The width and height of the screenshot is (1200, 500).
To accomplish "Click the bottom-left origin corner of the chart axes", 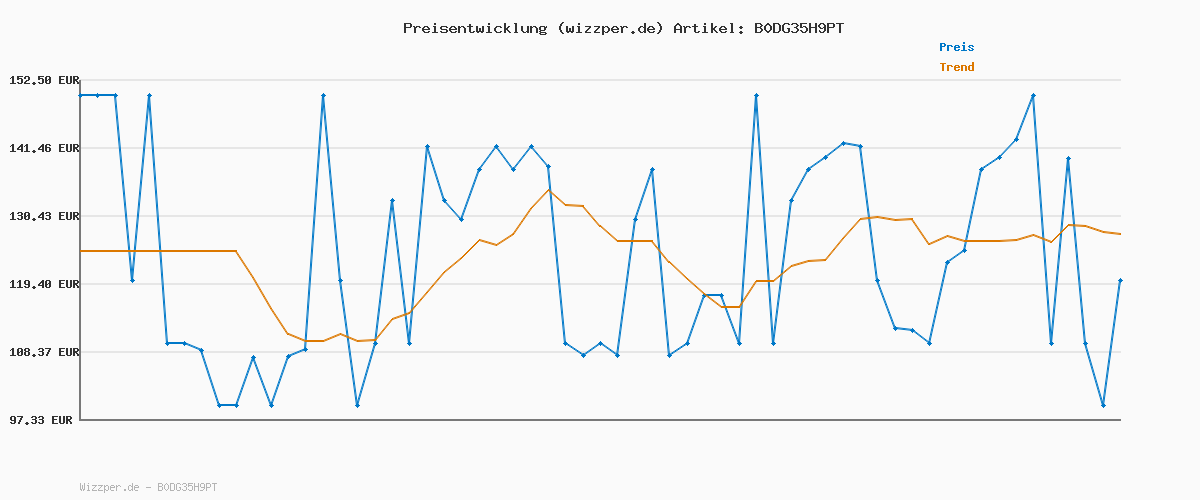I will click(x=80, y=420).
